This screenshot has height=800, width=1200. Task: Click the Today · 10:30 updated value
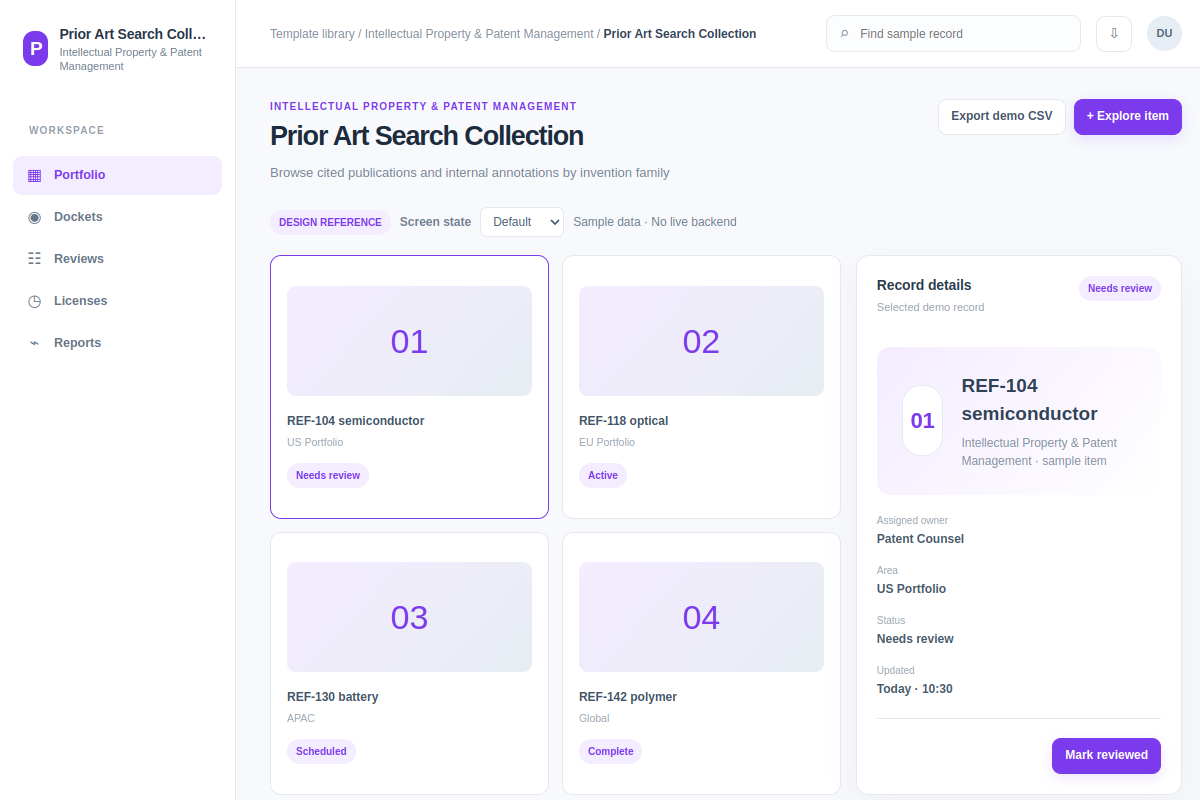(x=915, y=689)
